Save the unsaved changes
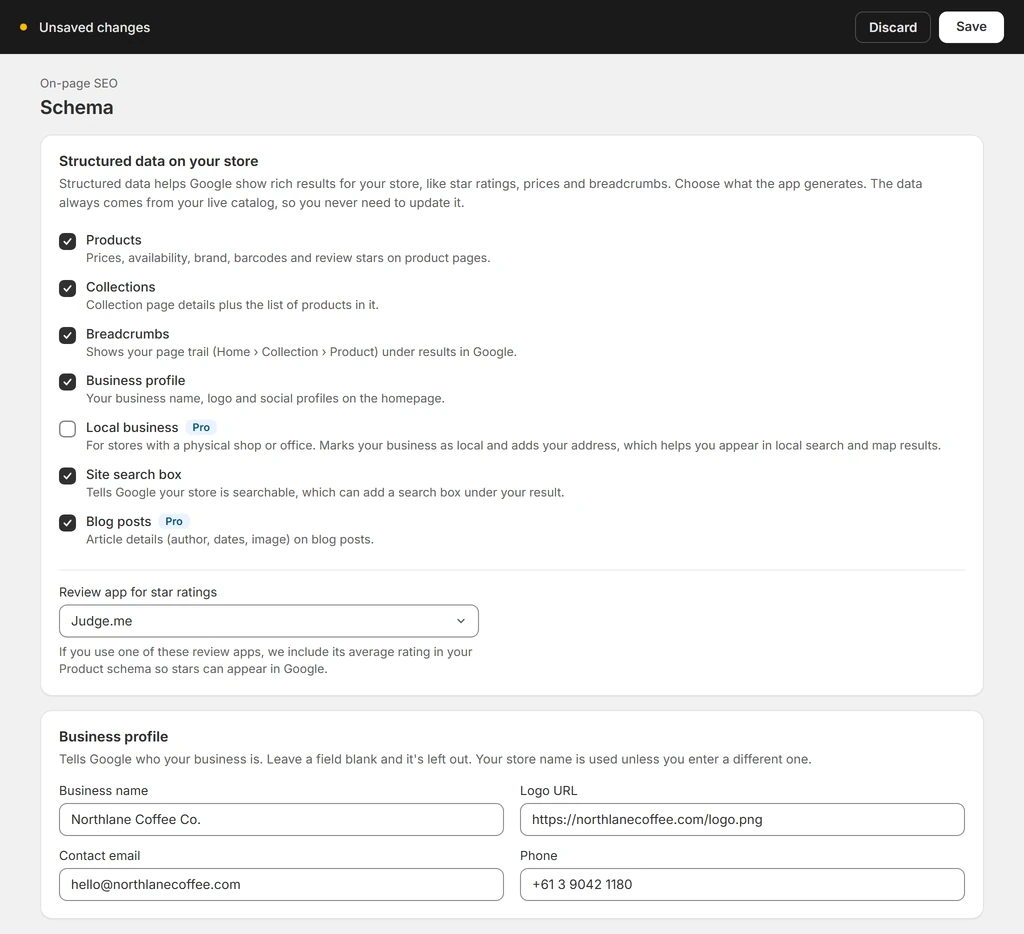 click(x=971, y=27)
